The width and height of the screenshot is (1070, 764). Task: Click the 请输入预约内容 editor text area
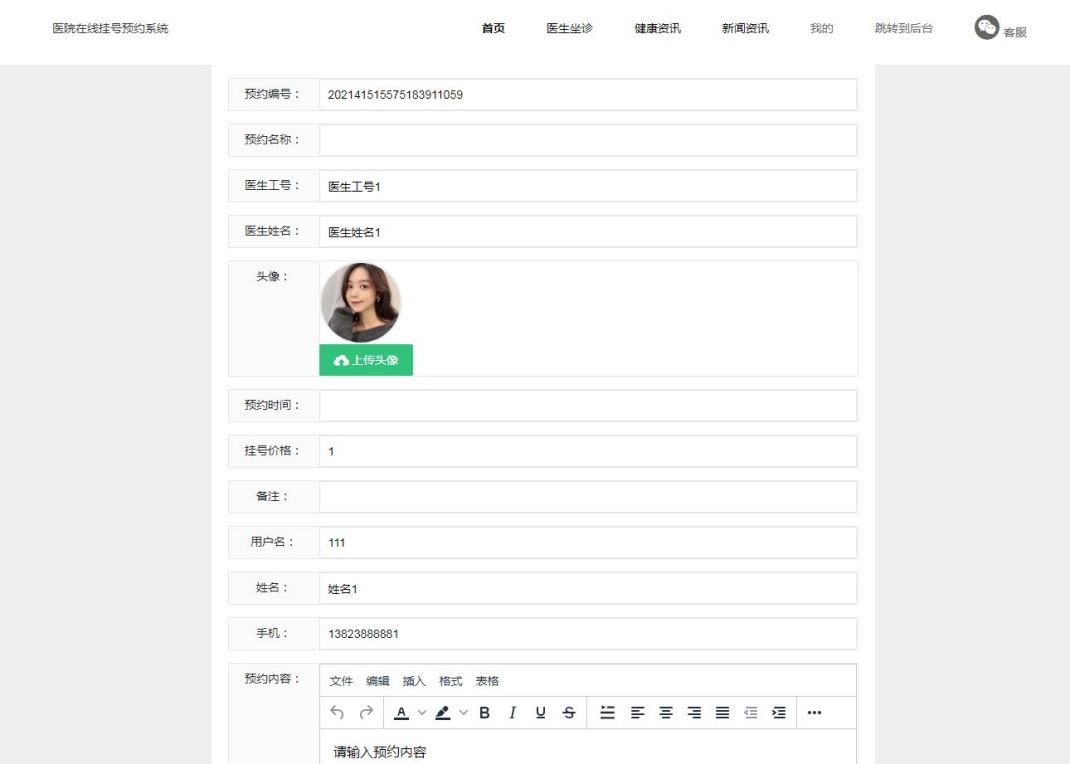[588, 747]
